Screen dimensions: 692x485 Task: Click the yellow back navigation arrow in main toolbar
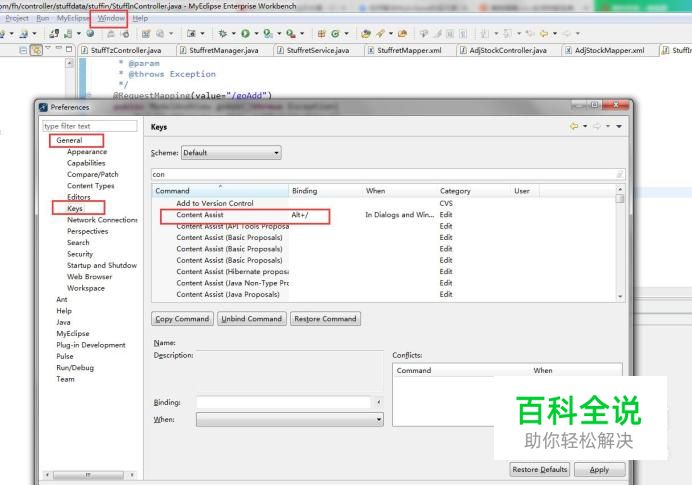[544, 34]
